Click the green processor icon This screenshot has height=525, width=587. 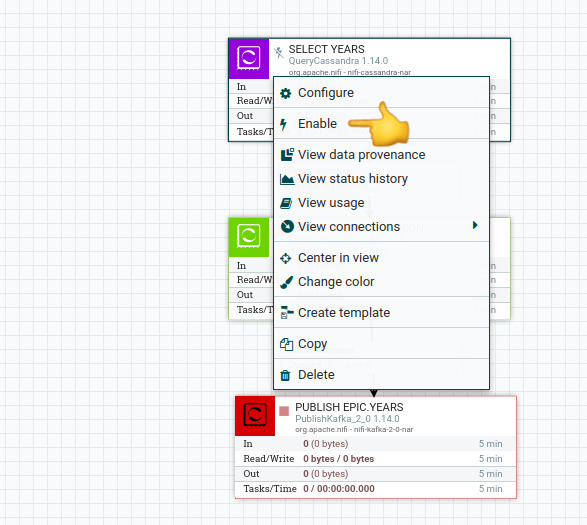(249, 237)
